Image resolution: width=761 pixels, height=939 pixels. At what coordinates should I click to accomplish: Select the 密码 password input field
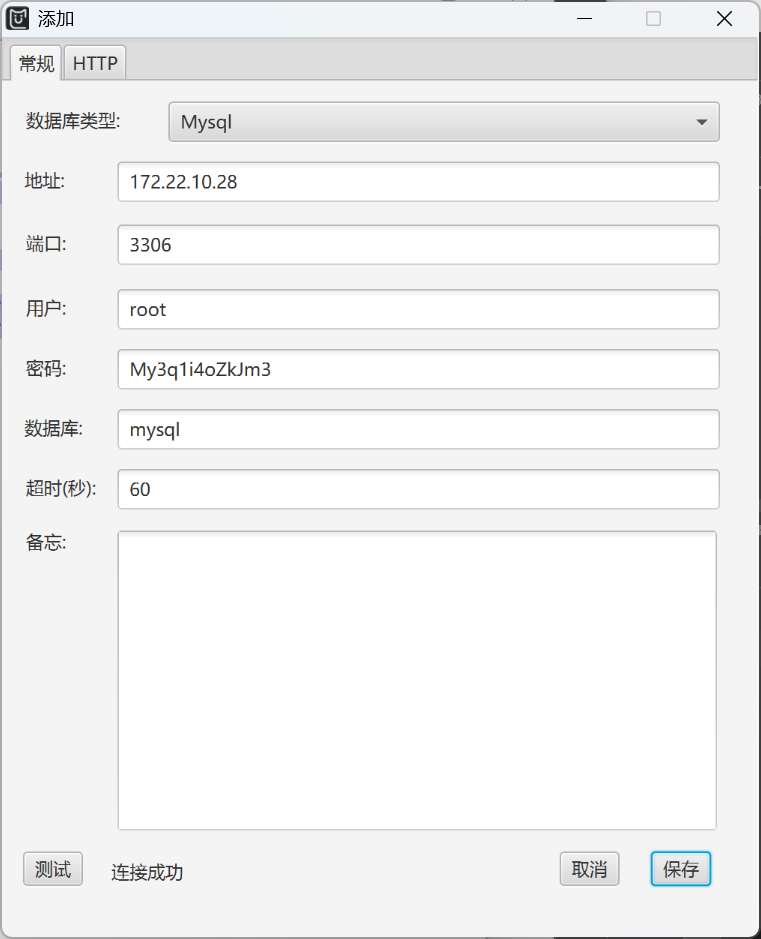tap(418, 369)
